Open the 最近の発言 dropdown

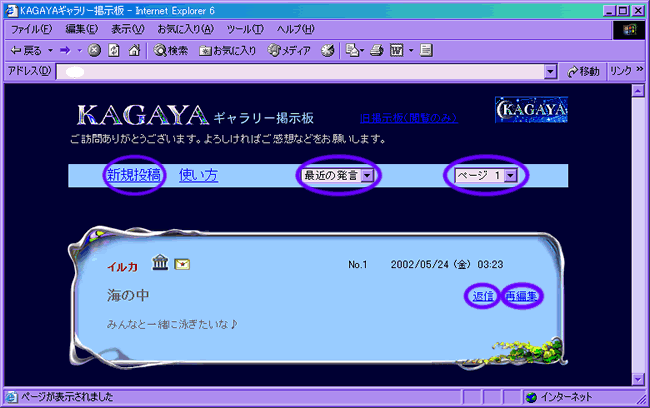337,175
